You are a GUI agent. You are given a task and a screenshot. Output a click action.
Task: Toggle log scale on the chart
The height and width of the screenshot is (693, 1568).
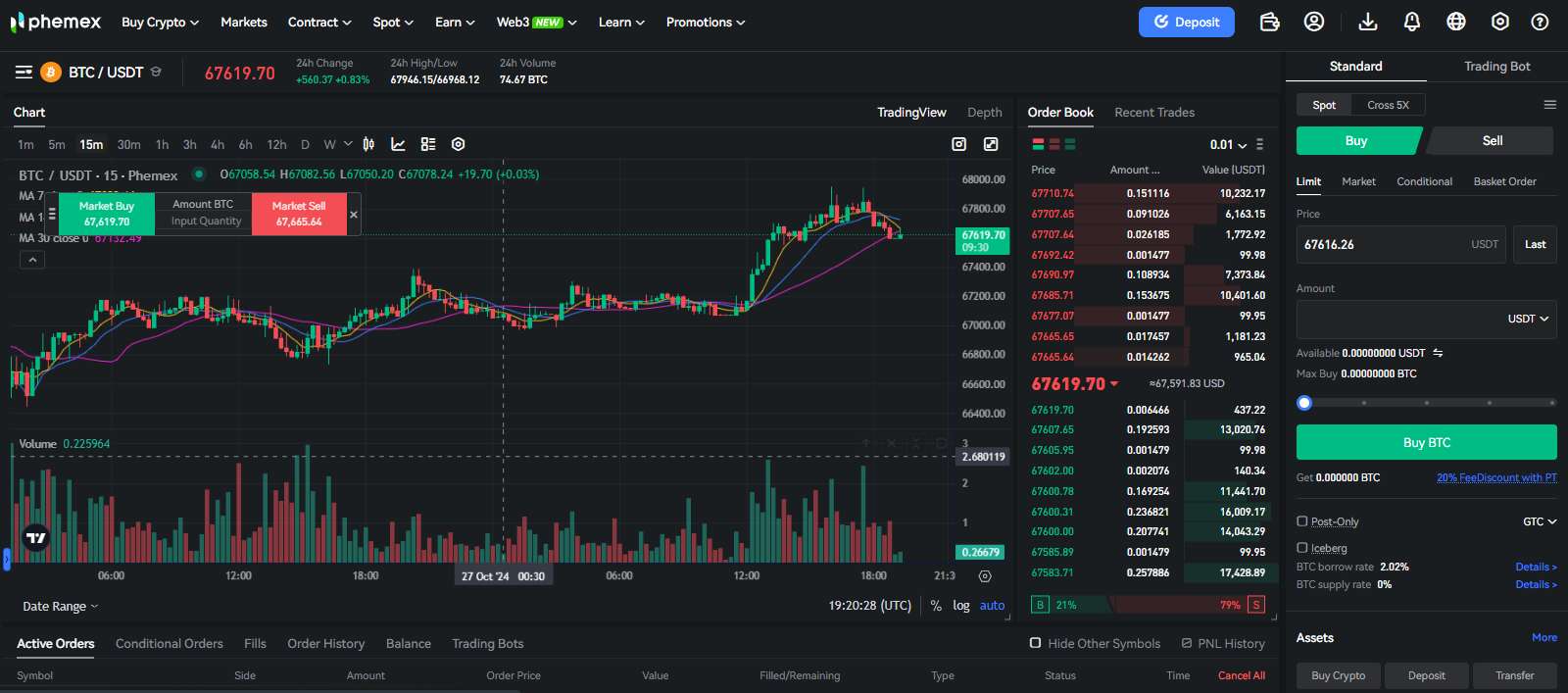[961, 606]
